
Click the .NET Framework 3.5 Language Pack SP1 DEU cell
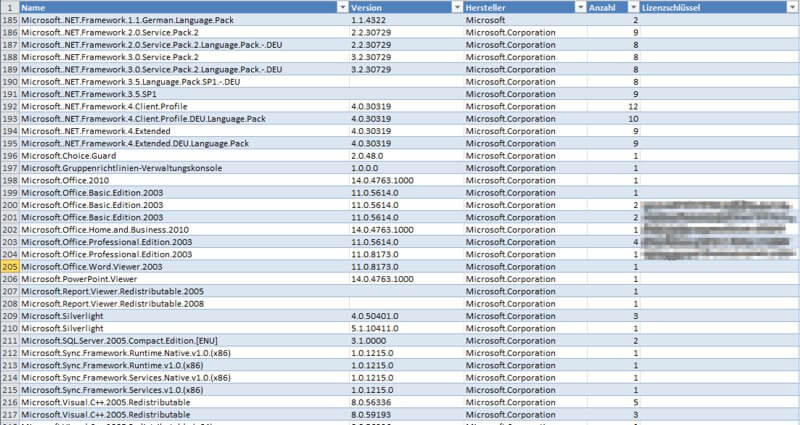[x=184, y=82]
